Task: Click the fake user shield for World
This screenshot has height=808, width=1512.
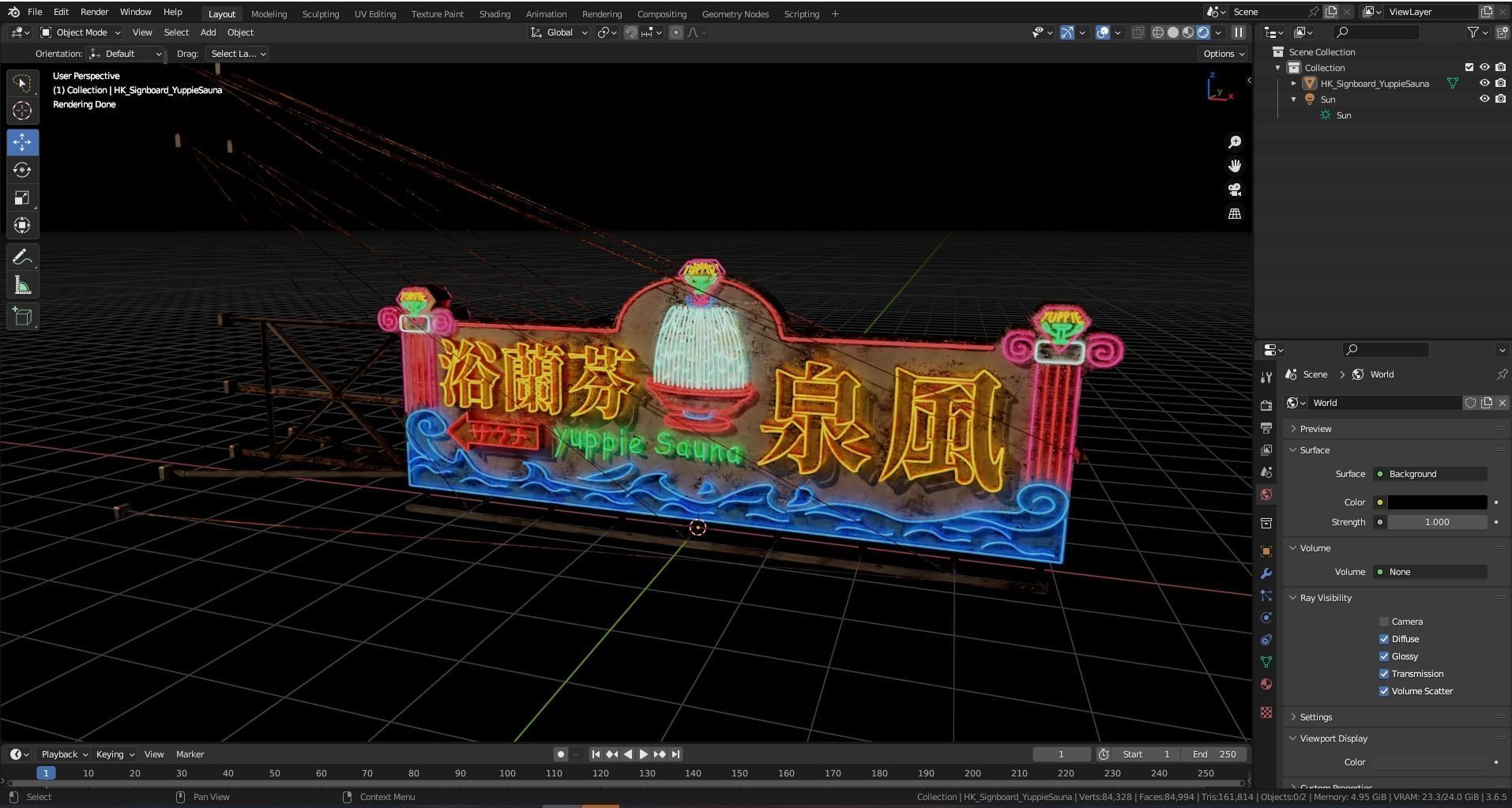Action: point(1470,403)
